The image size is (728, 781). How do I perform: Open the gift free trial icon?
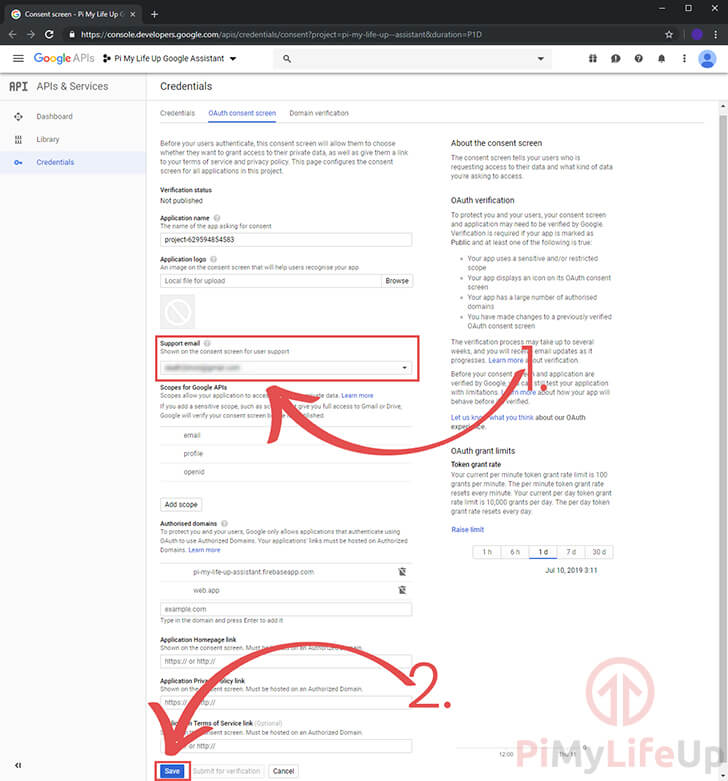[x=593, y=59]
